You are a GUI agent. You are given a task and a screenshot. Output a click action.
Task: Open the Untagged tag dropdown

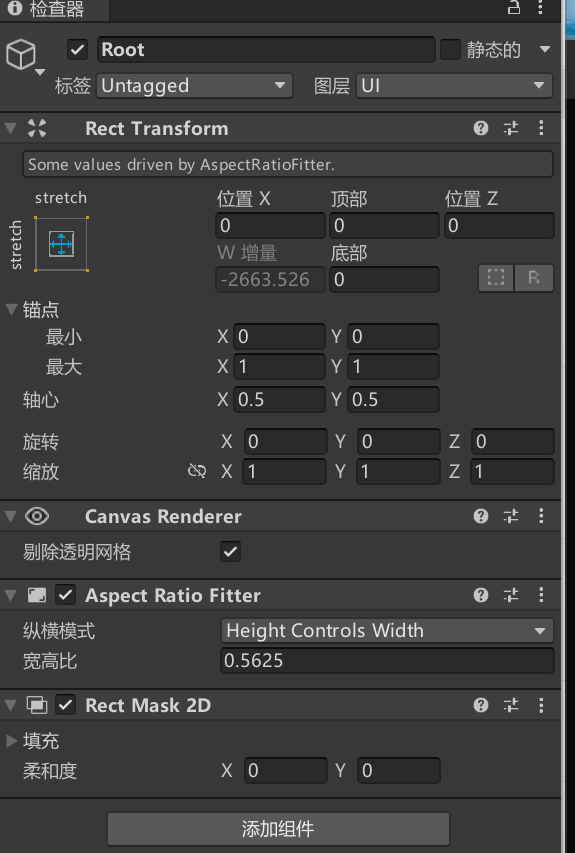point(194,85)
